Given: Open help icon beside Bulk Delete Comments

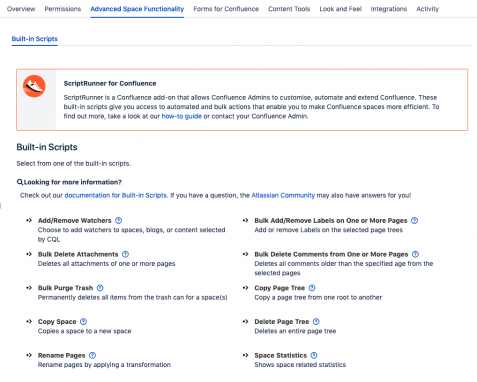Looking at the screenshot, I should pos(415,254).
